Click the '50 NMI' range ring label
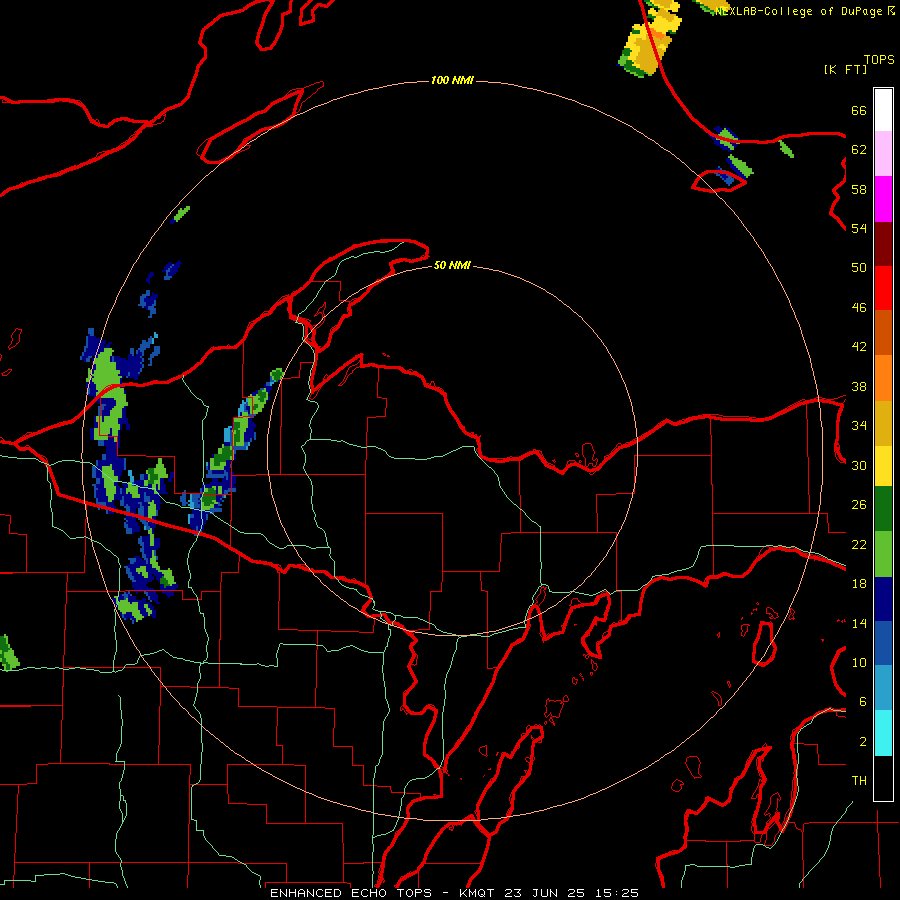This screenshot has height=900, width=900. [x=452, y=265]
